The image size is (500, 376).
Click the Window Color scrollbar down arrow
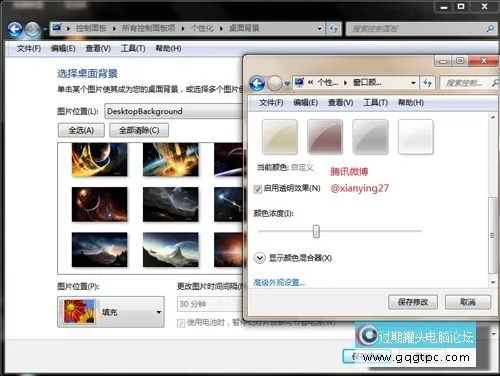[493, 283]
